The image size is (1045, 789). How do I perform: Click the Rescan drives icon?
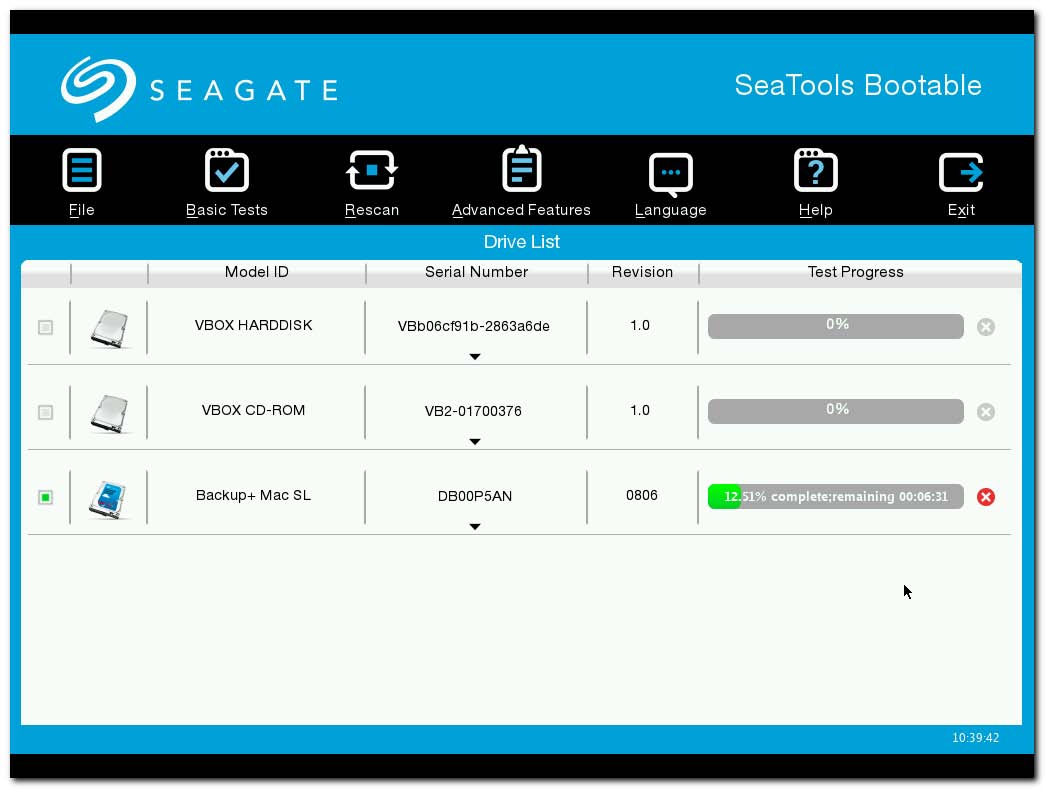click(x=372, y=171)
